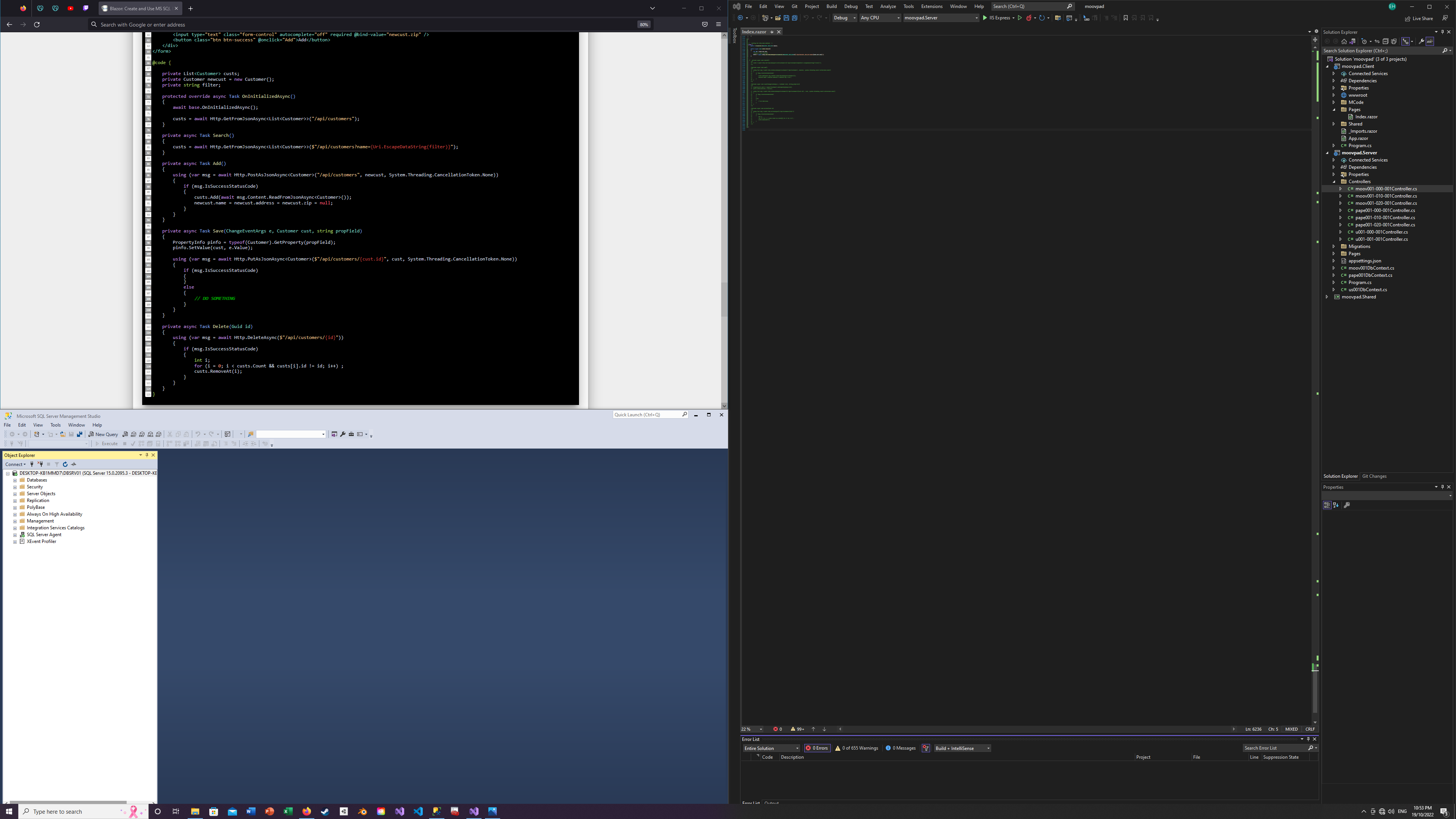Open Connect dropdown in Object Explorer

(x=15, y=464)
